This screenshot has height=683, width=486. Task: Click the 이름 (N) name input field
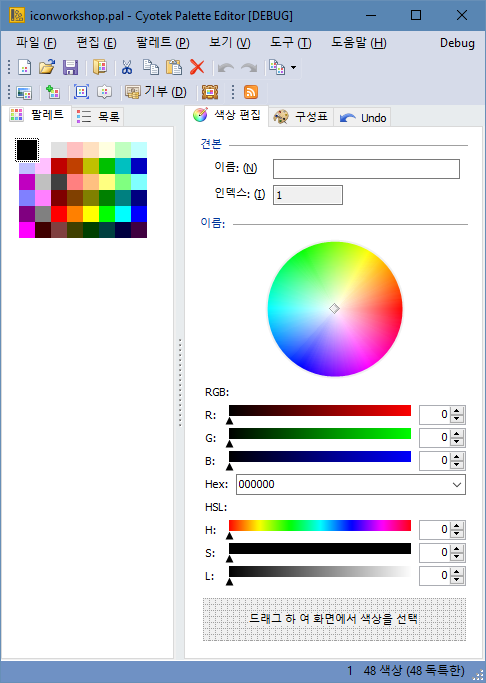point(366,169)
